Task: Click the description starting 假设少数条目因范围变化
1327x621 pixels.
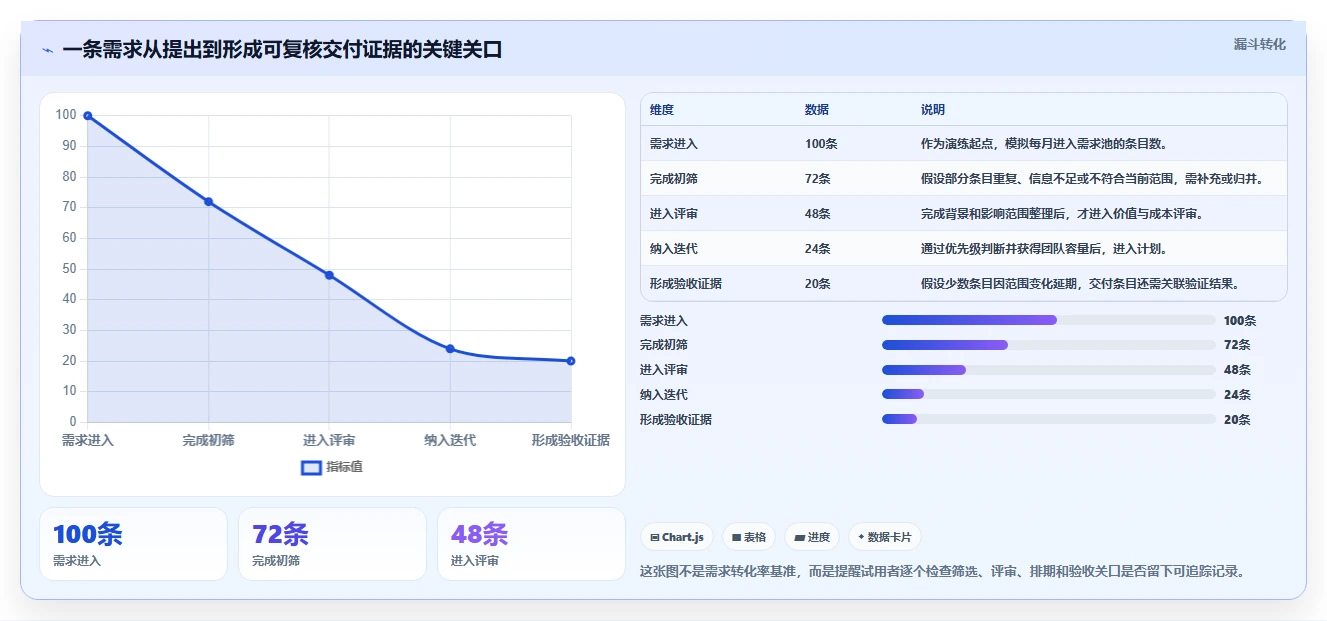Action: (1081, 284)
